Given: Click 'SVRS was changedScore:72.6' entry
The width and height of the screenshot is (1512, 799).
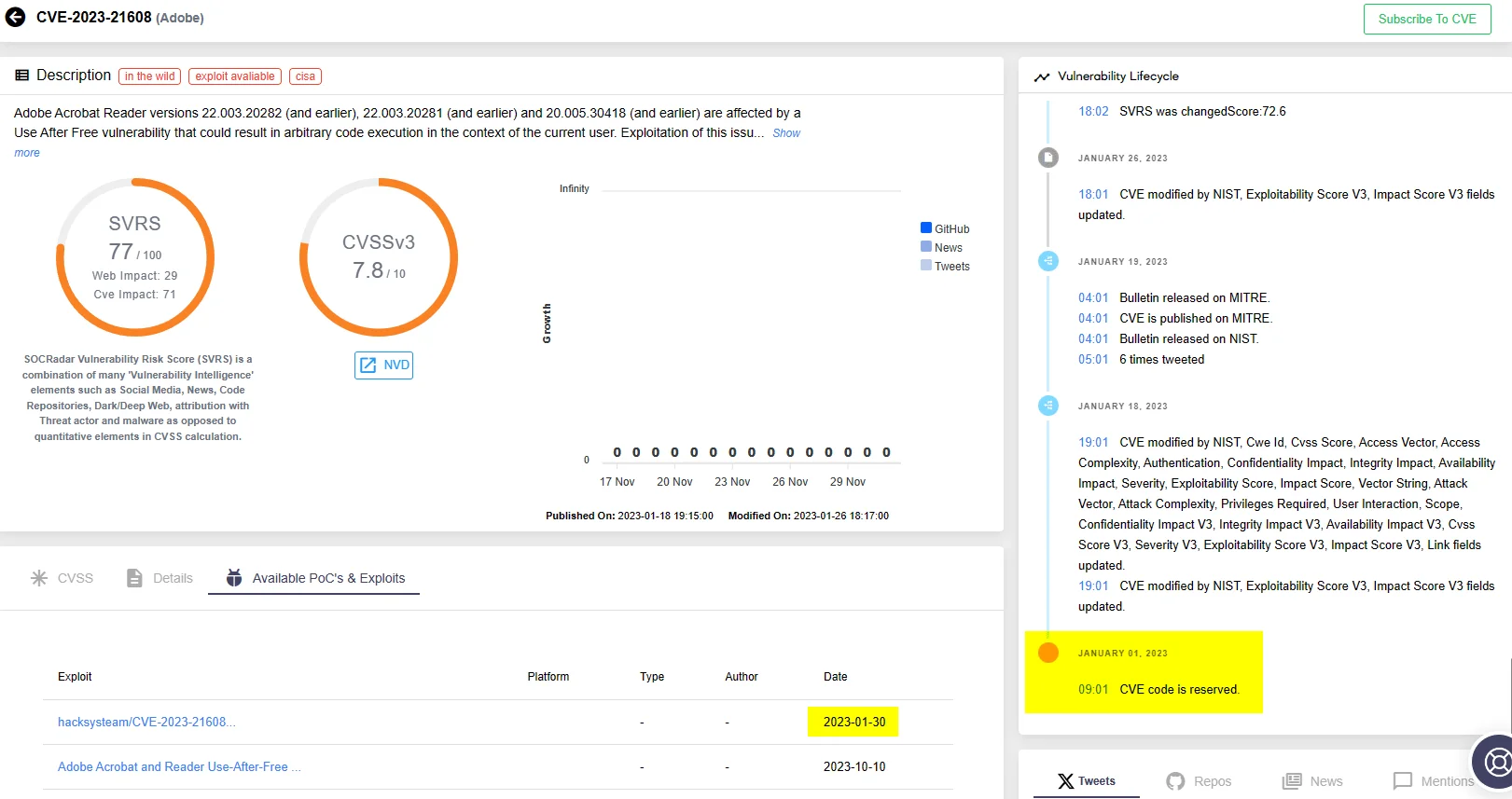Looking at the screenshot, I should point(1202,111).
